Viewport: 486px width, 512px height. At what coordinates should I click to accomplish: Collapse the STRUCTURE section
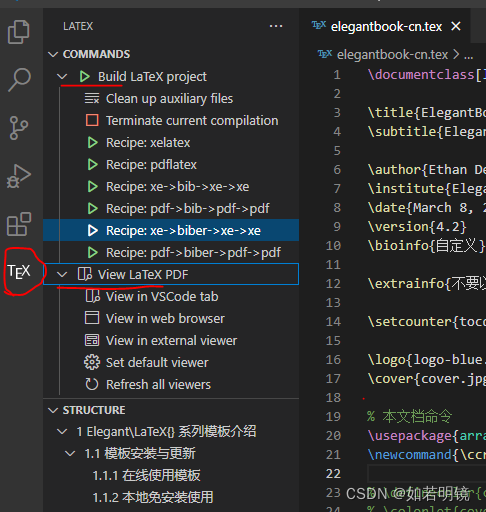tap(53, 410)
